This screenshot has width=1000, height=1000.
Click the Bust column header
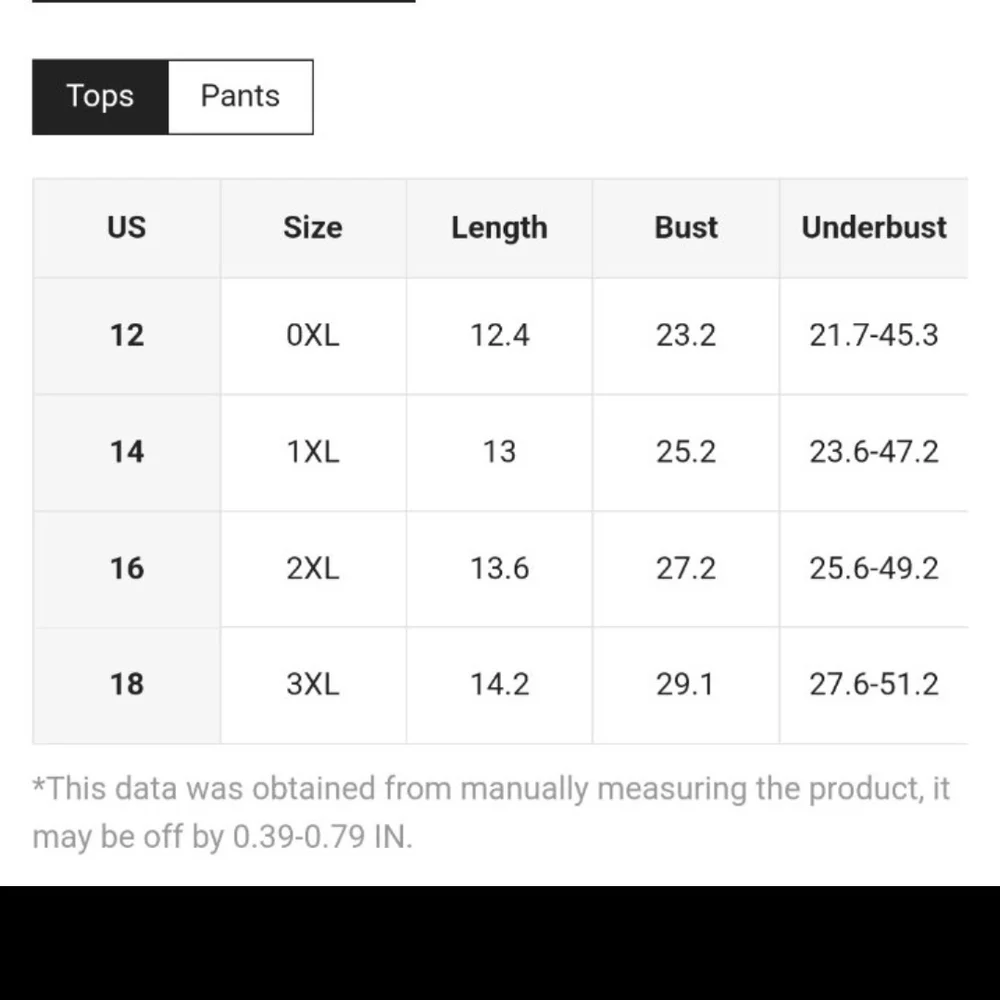(x=686, y=228)
